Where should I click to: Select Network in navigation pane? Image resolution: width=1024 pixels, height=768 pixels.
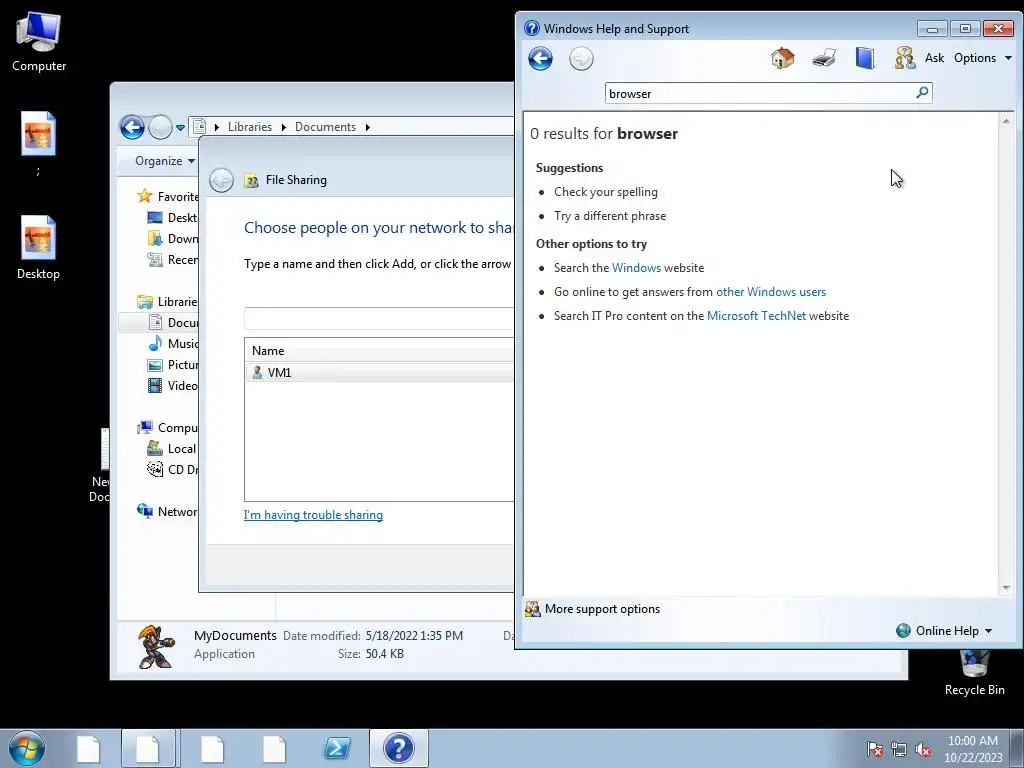pyautogui.click(x=167, y=511)
